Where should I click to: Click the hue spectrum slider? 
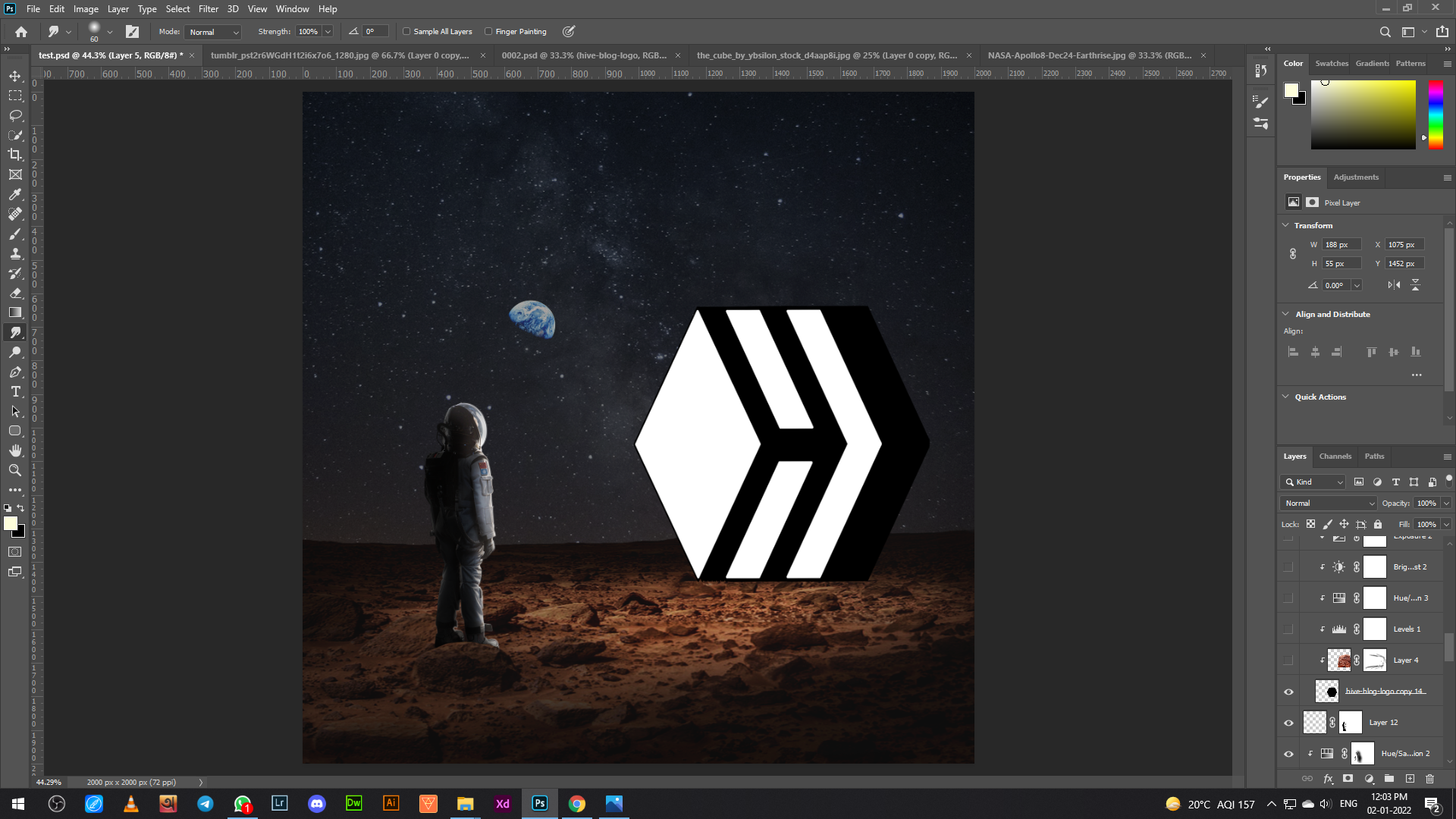pyautogui.click(x=1436, y=115)
